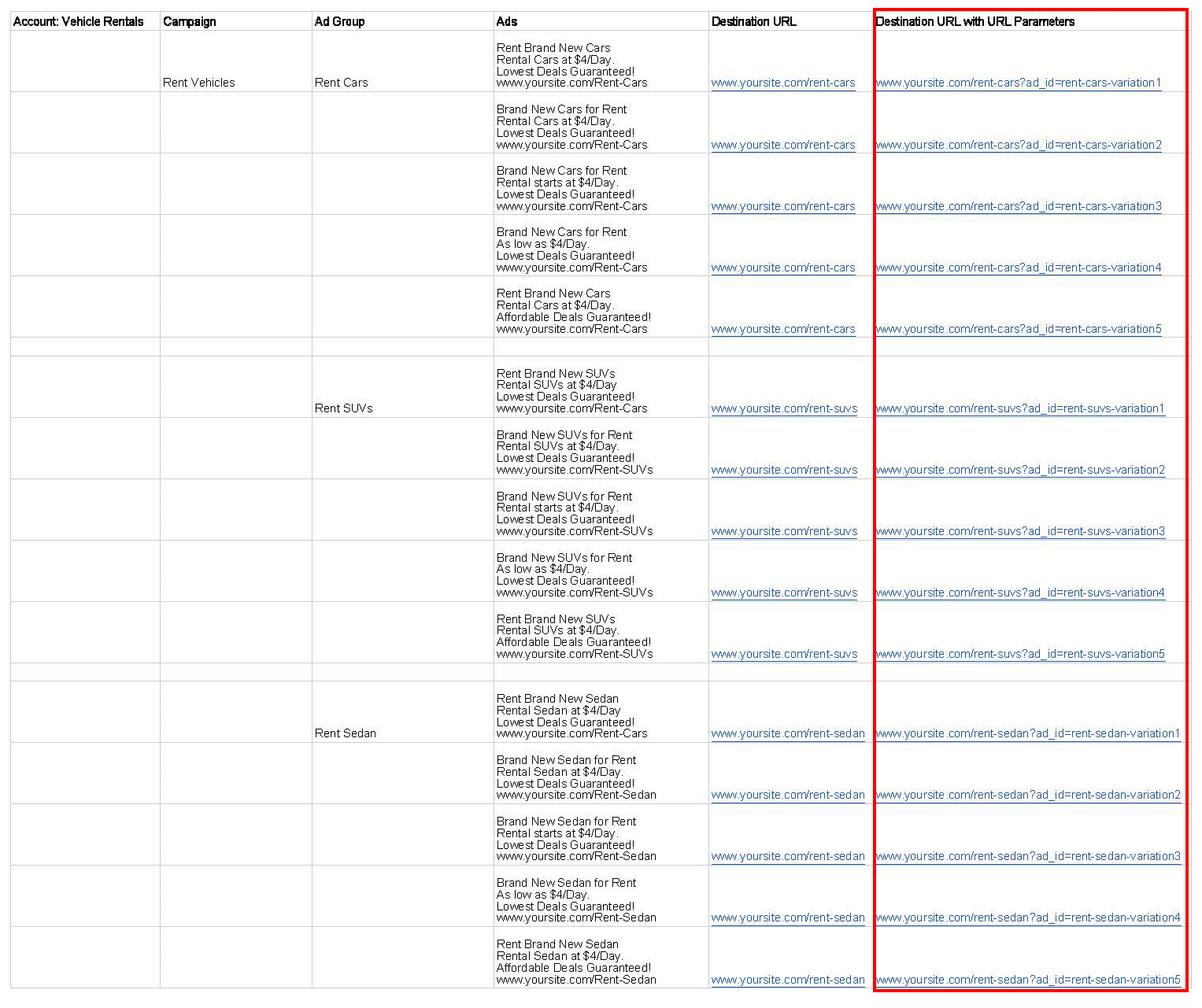
Task: Open plain rent-sedan URL in the sedan-variation2 row
Action: click(788, 795)
